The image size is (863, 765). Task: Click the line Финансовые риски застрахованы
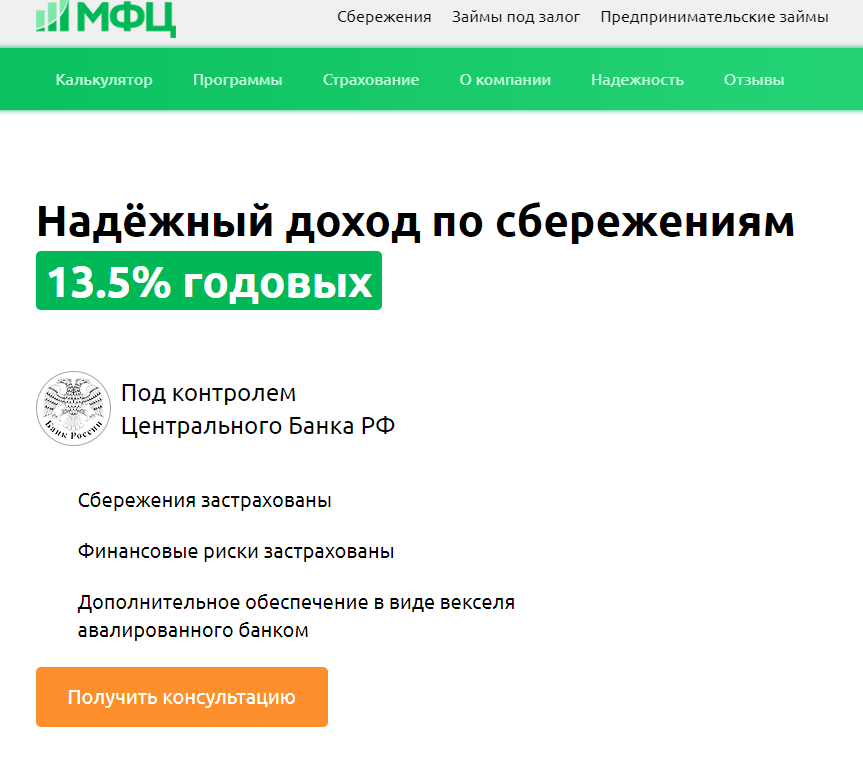tap(236, 551)
